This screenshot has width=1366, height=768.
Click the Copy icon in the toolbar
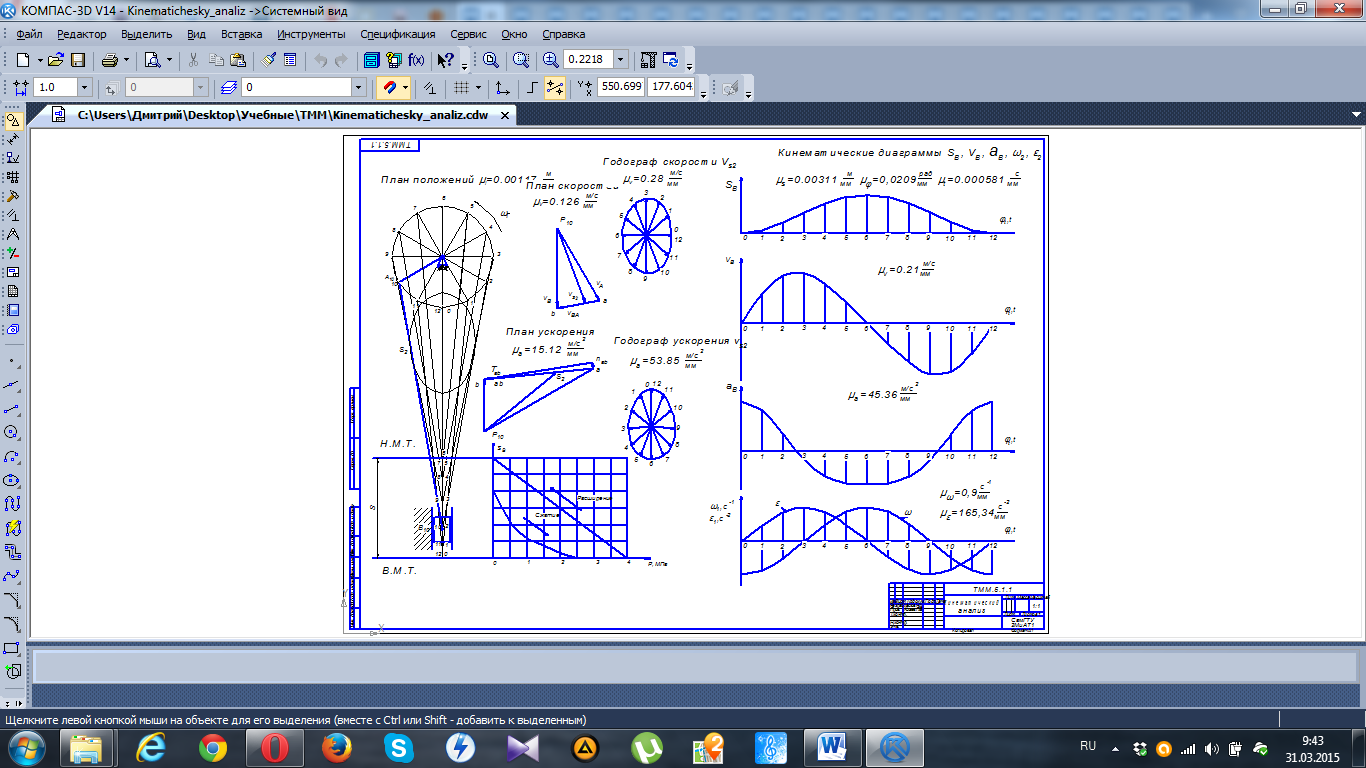tap(216, 60)
